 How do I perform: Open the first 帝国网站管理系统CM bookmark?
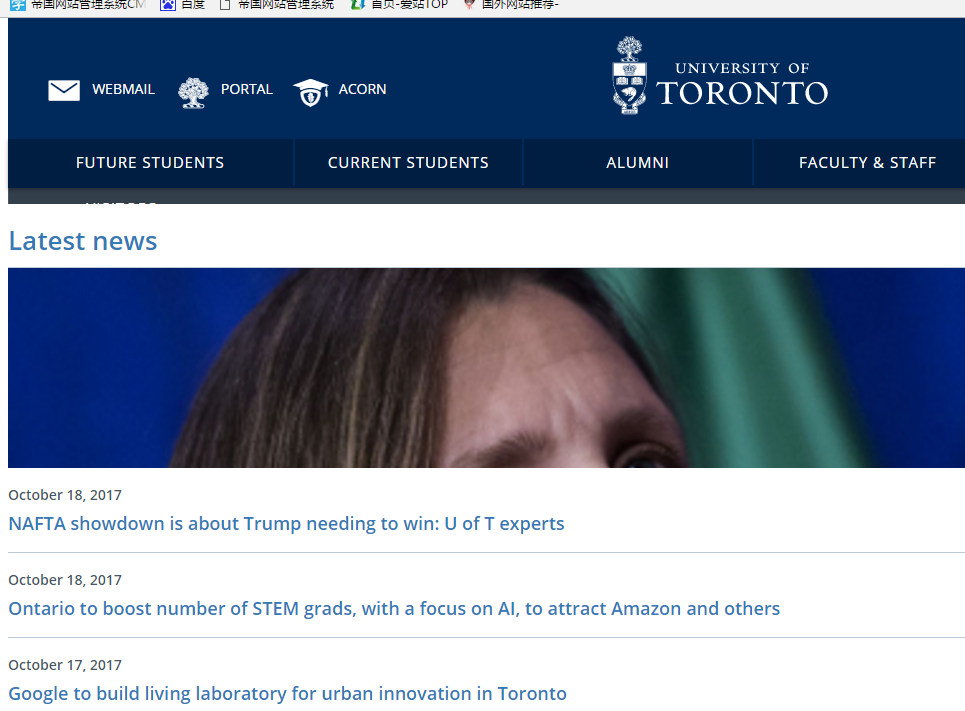[x=87, y=5]
